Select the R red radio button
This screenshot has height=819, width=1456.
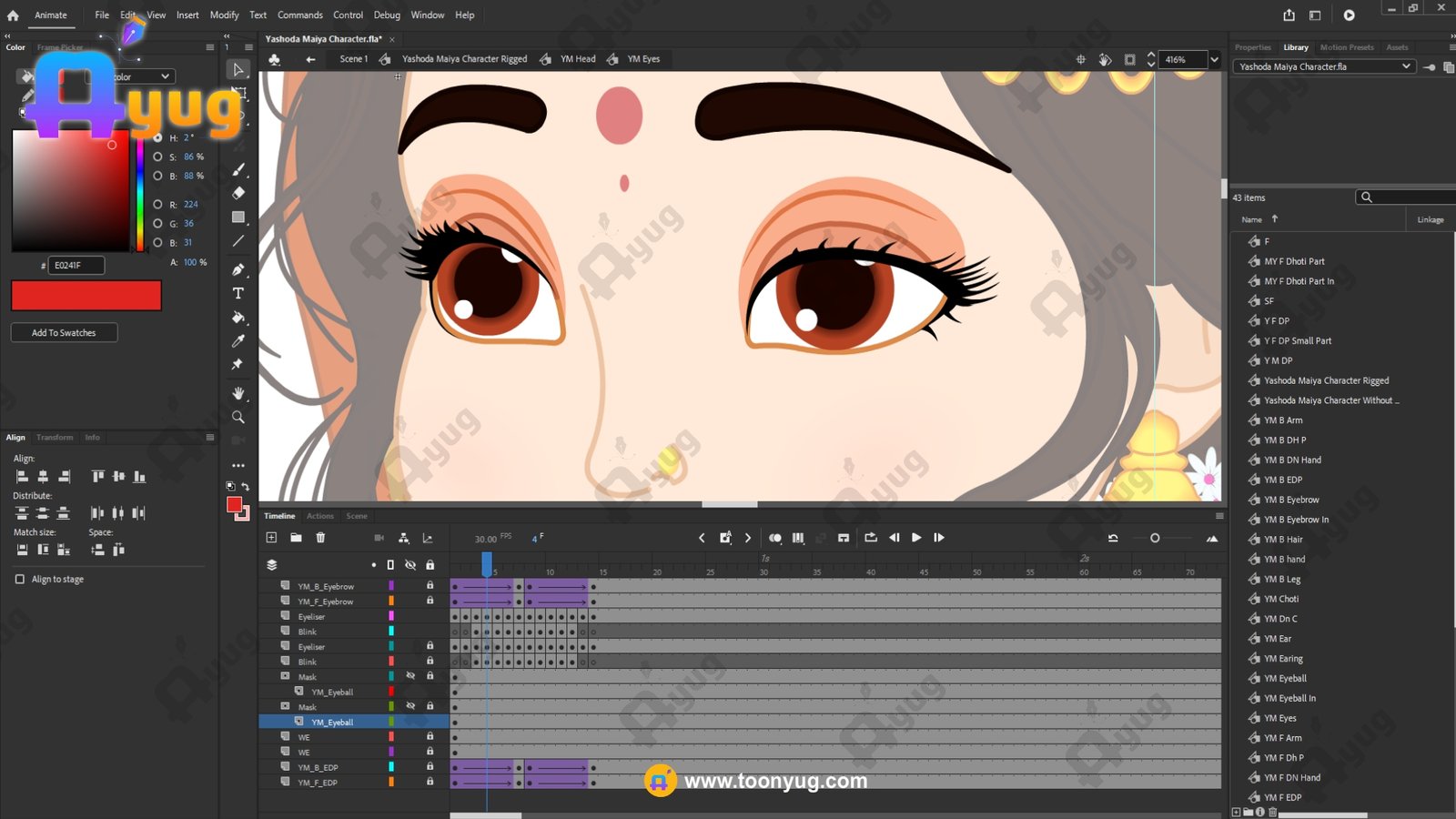tap(157, 204)
